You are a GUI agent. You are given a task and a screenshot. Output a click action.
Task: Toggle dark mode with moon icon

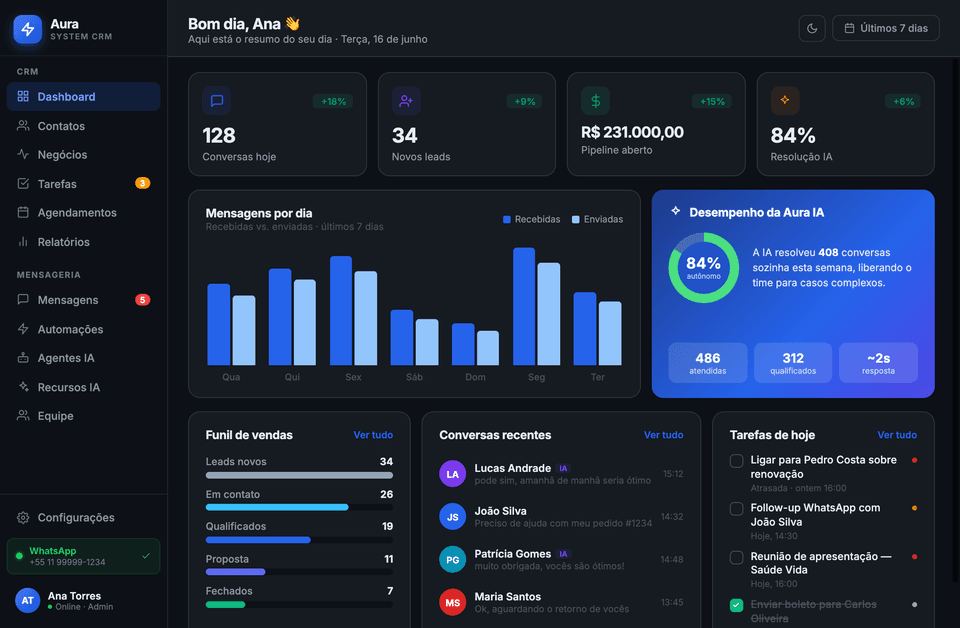point(812,28)
